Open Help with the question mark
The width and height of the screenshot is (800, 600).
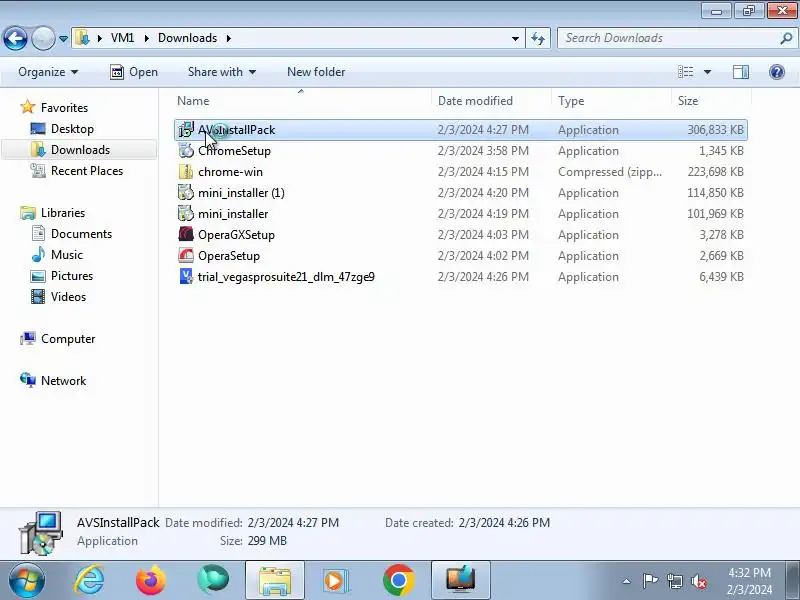777,72
